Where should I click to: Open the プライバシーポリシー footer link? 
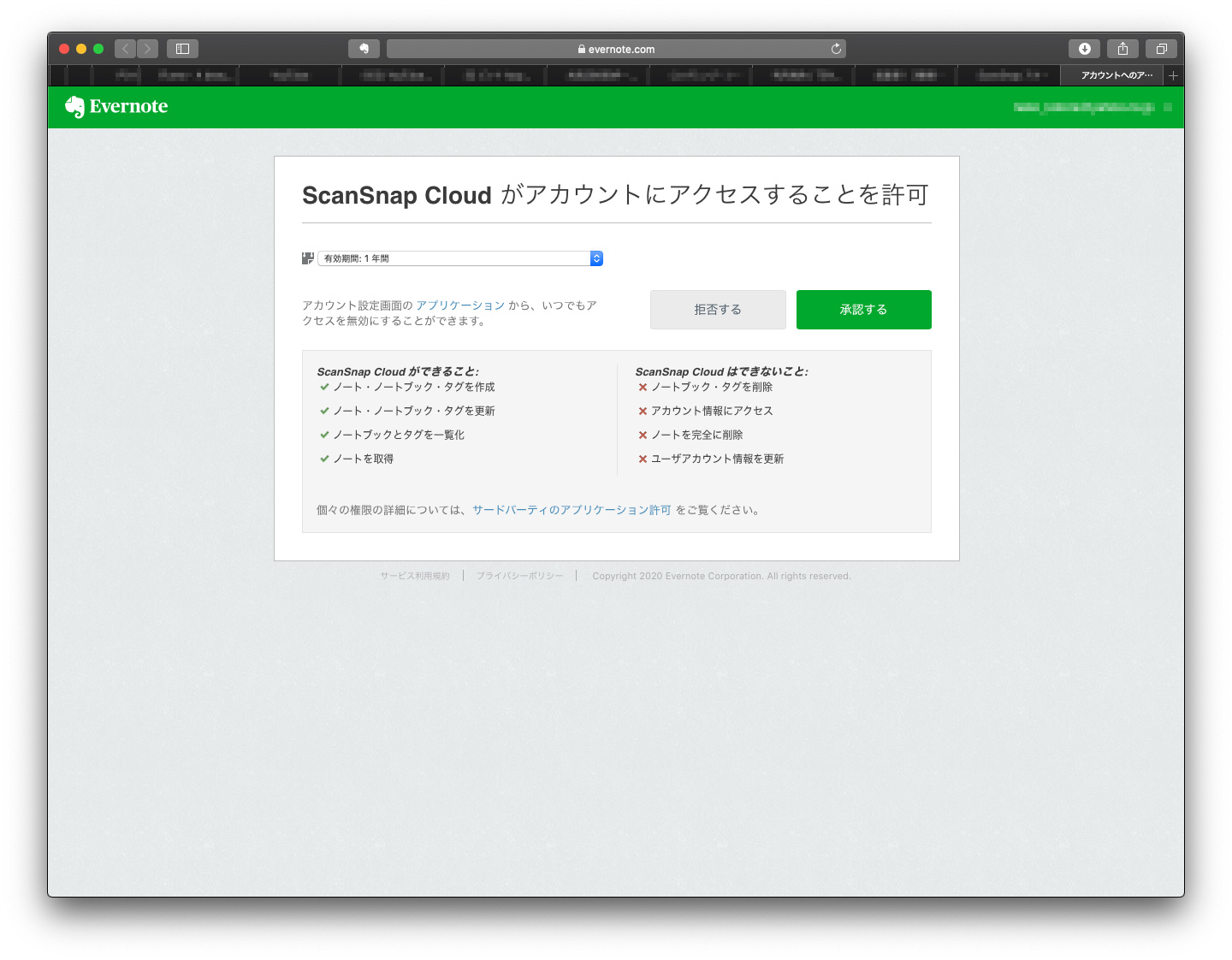point(519,576)
